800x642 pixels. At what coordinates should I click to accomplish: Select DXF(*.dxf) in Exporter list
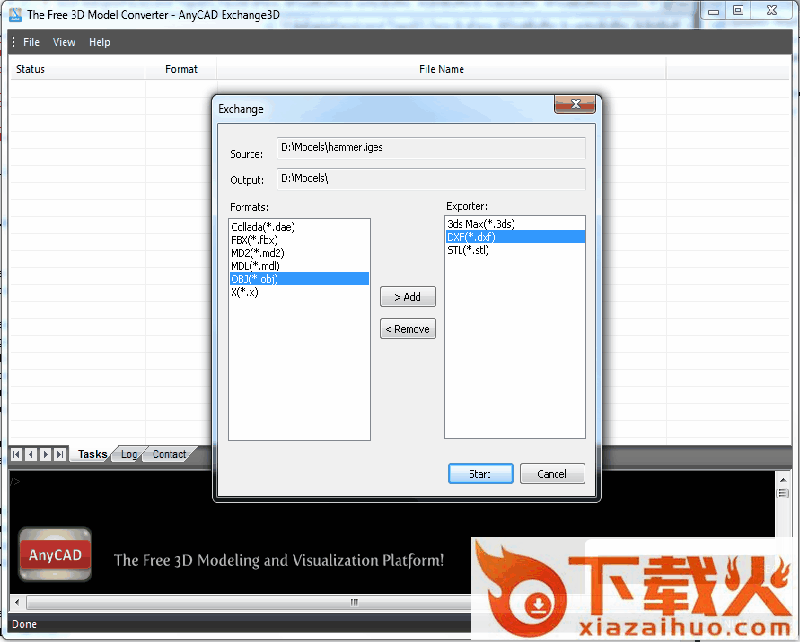515,237
